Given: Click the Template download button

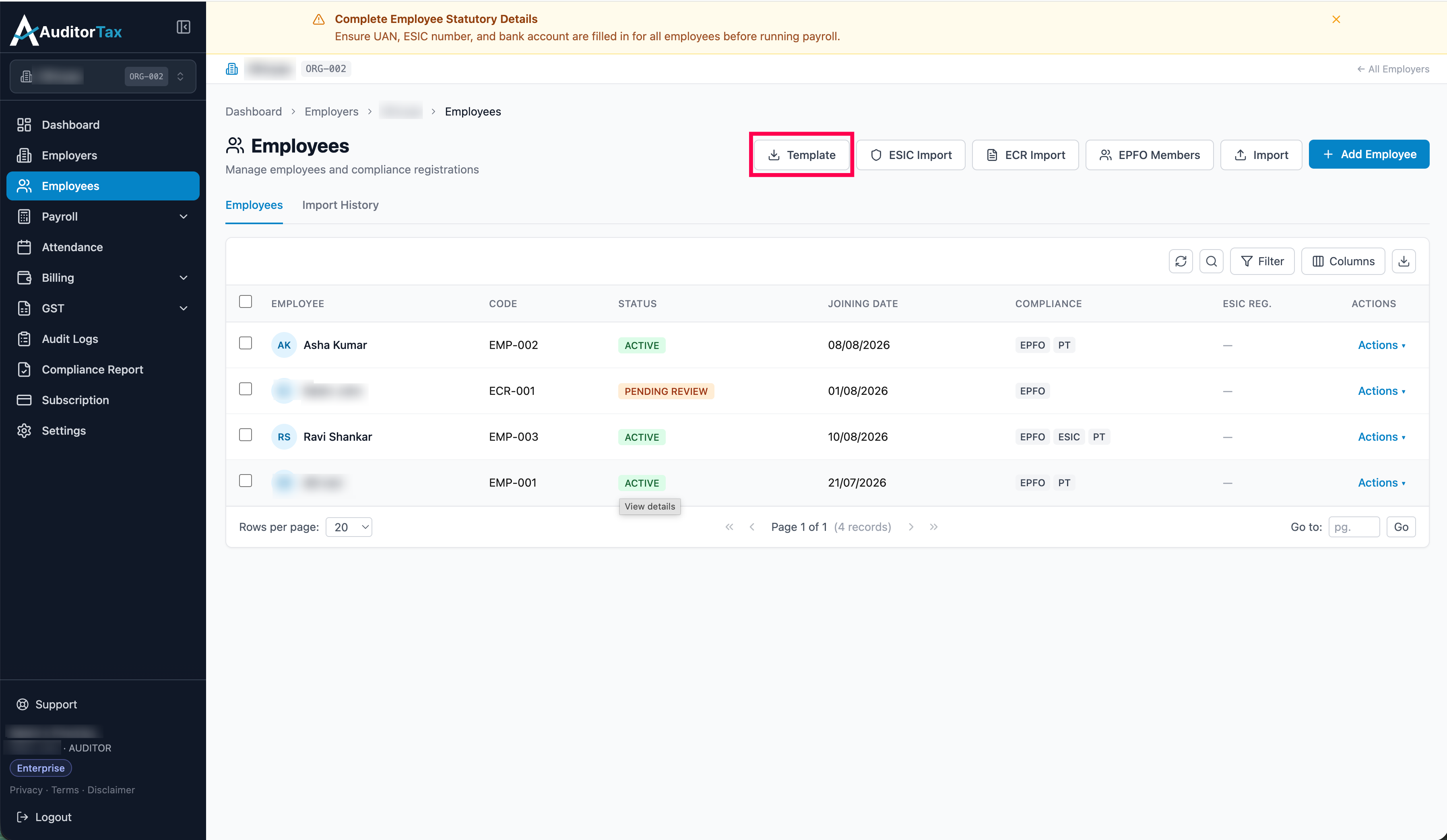Looking at the screenshot, I should (802, 155).
